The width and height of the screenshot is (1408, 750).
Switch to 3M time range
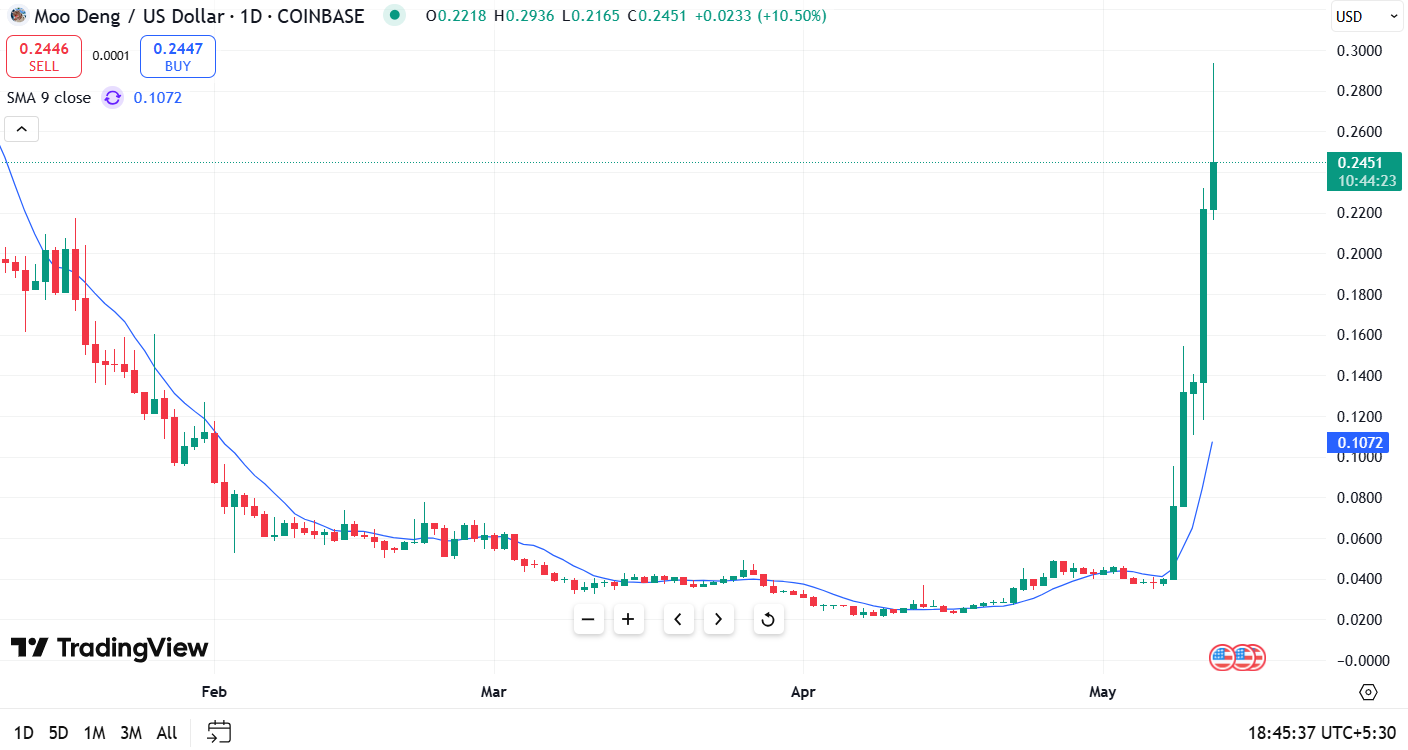point(131,733)
